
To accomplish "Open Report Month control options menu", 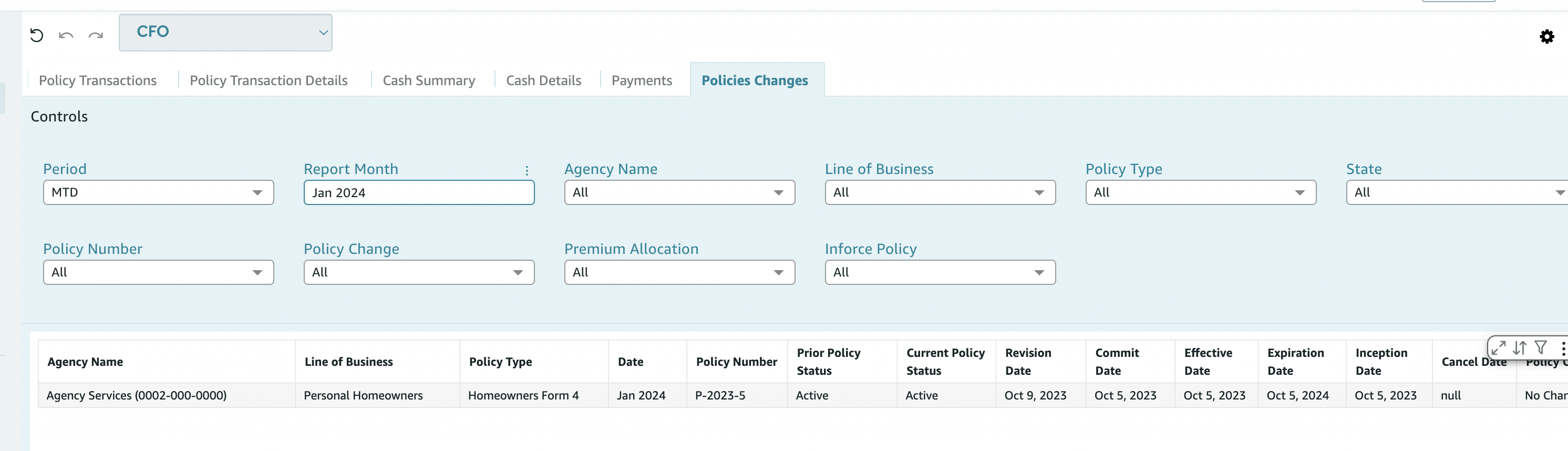I will 527,170.
